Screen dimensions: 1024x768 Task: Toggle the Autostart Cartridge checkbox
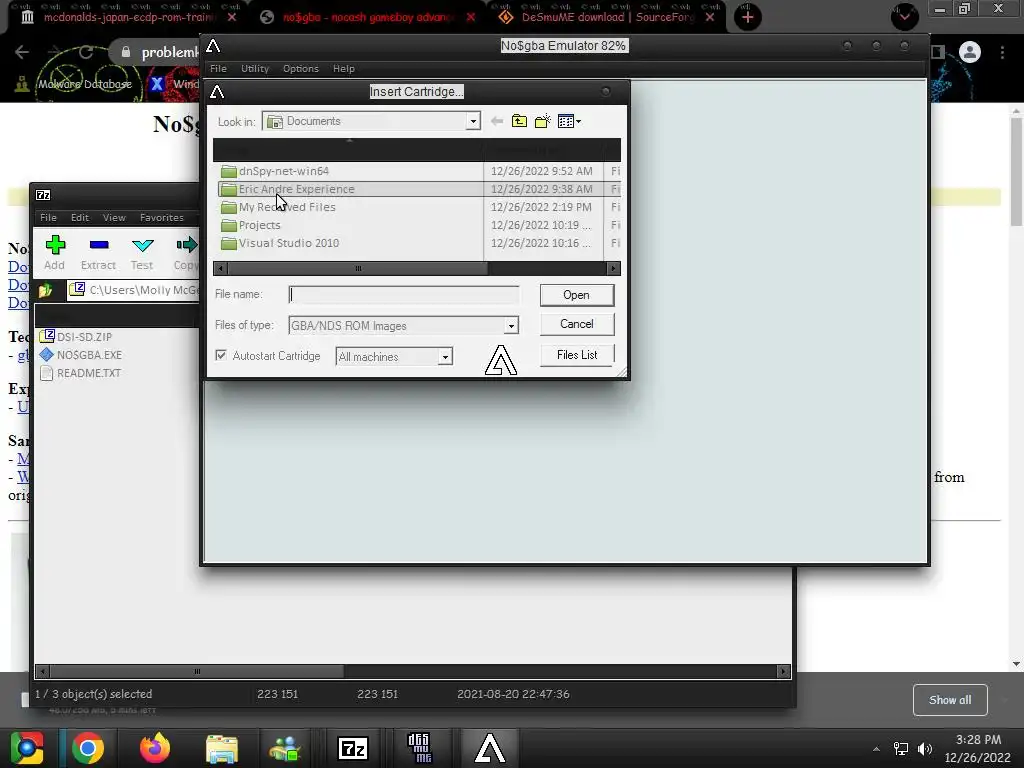(x=221, y=355)
